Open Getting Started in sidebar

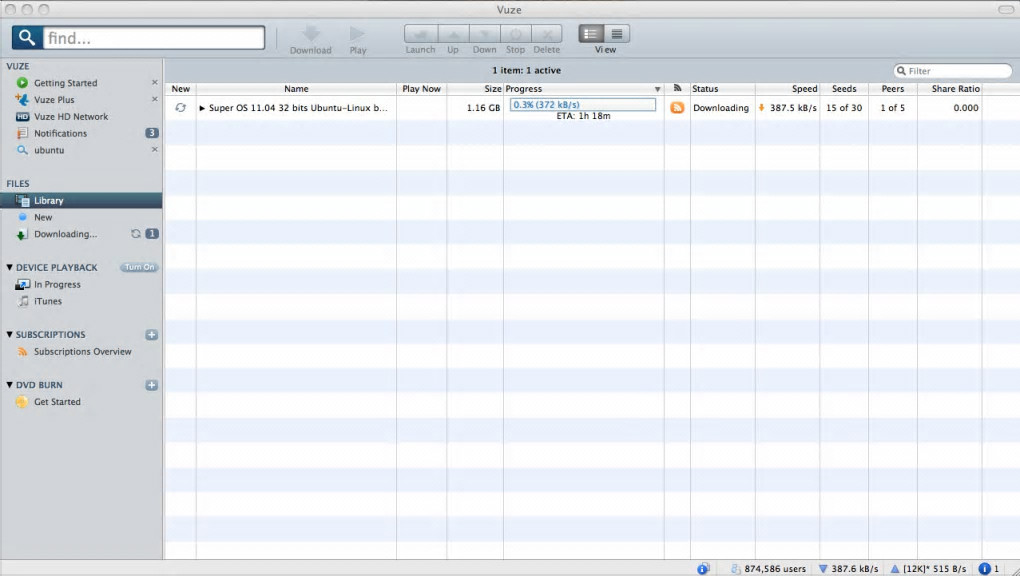(x=65, y=83)
